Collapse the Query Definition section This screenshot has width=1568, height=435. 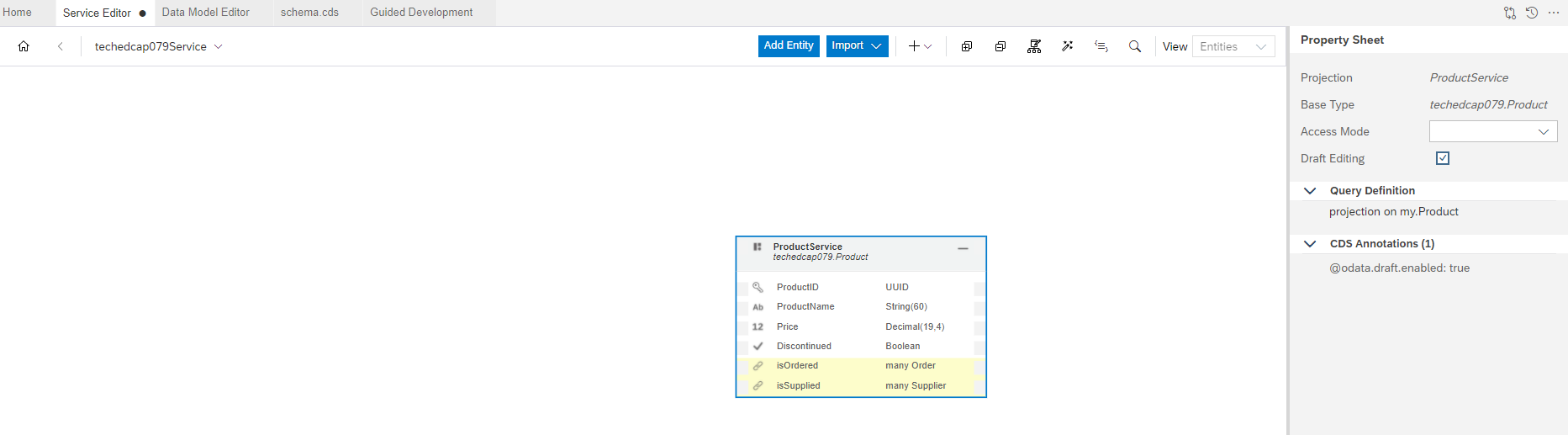(x=1310, y=191)
